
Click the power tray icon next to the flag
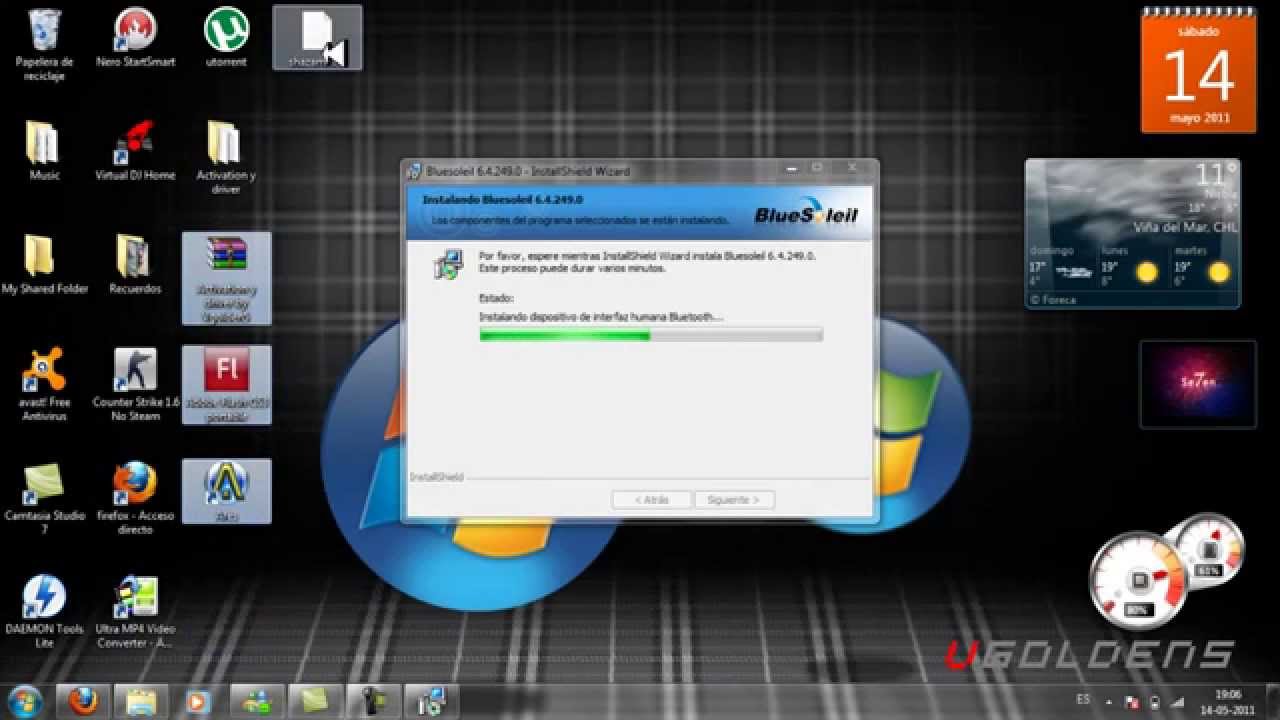click(x=1155, y=701)
